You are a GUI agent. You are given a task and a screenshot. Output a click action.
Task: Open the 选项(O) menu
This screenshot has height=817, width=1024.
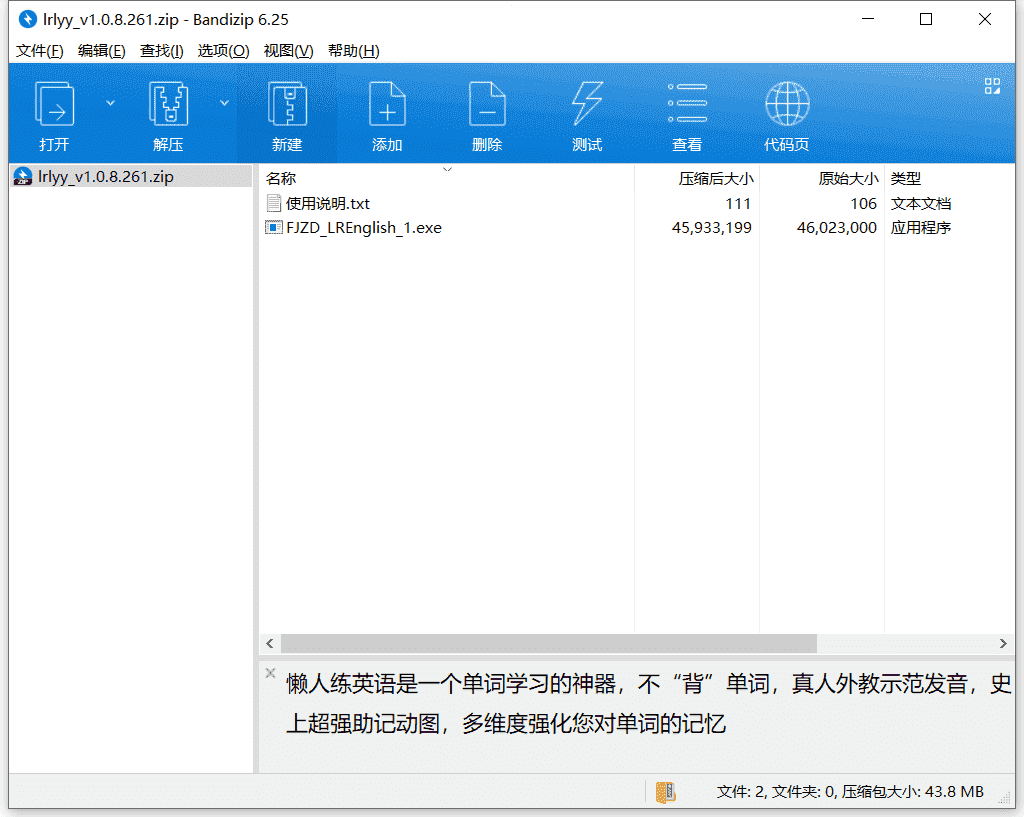click(x=223, y=51)
